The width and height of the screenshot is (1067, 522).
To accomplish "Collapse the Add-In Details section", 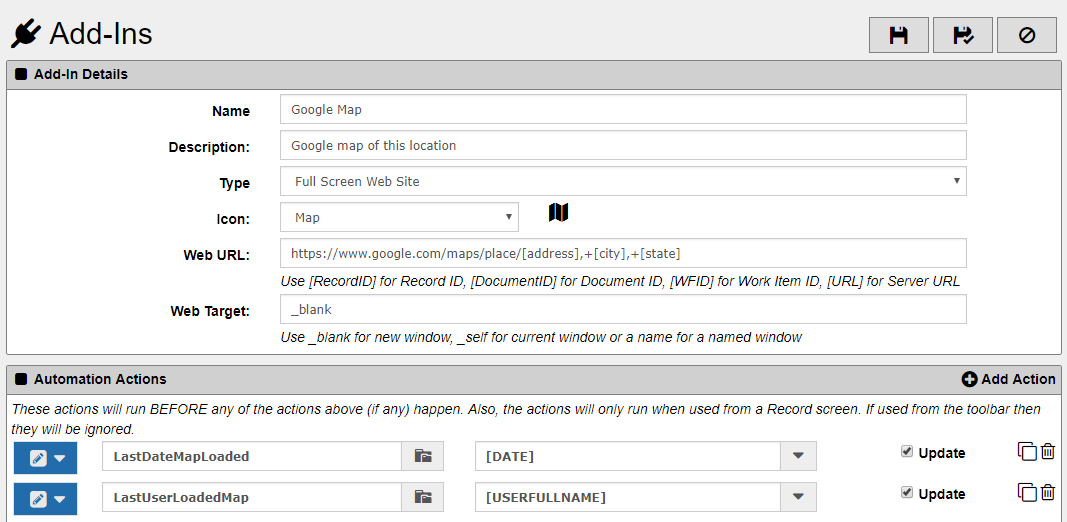I will tap(21, 74).
